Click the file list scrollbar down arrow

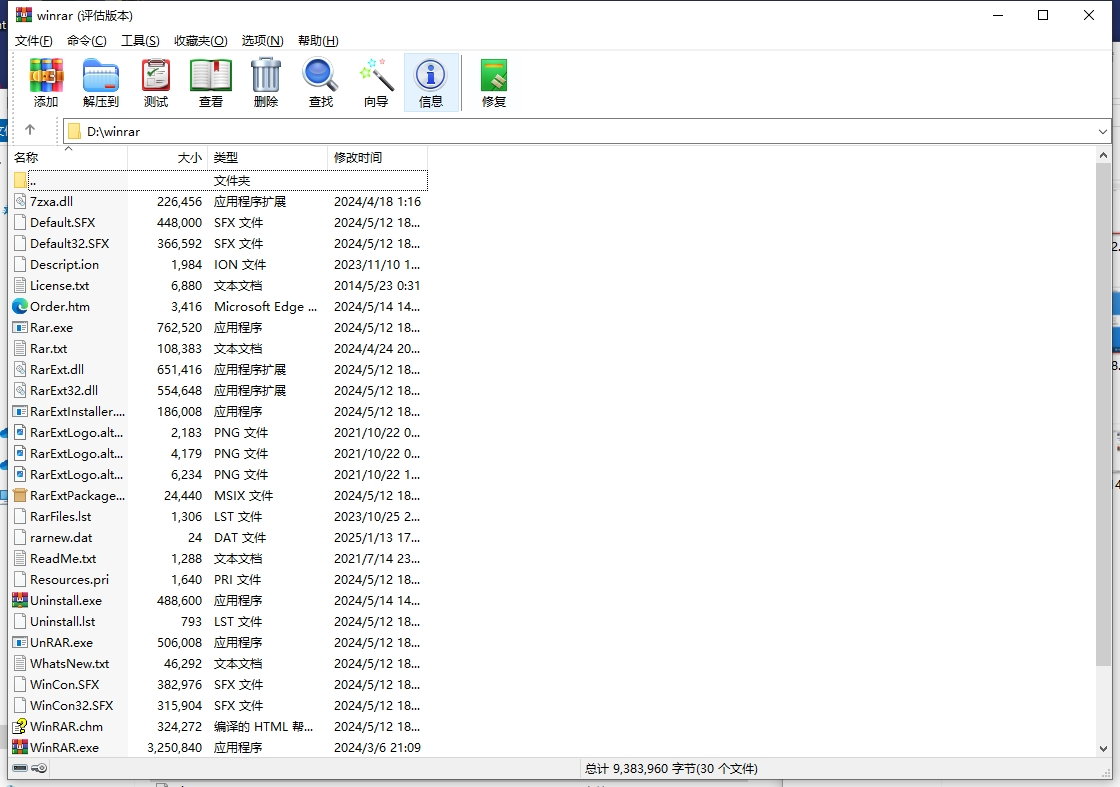[1103, 748]
